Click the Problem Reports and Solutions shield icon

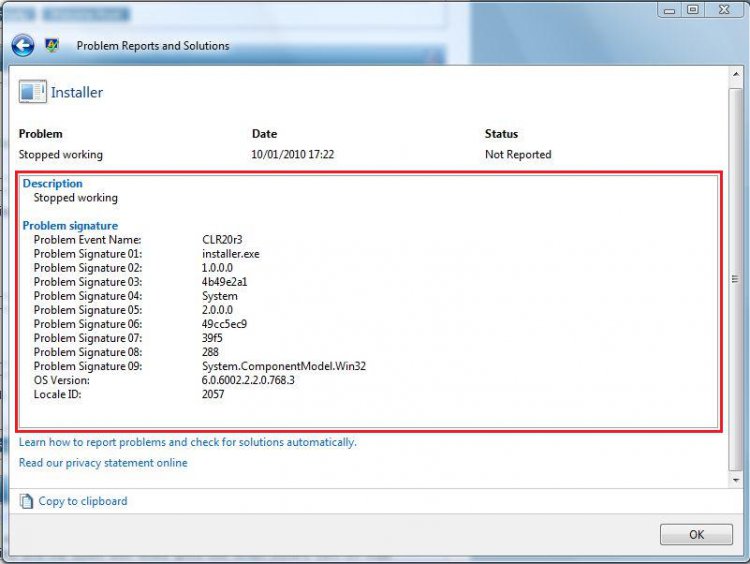pyautogui.click(x=54, y=46)
